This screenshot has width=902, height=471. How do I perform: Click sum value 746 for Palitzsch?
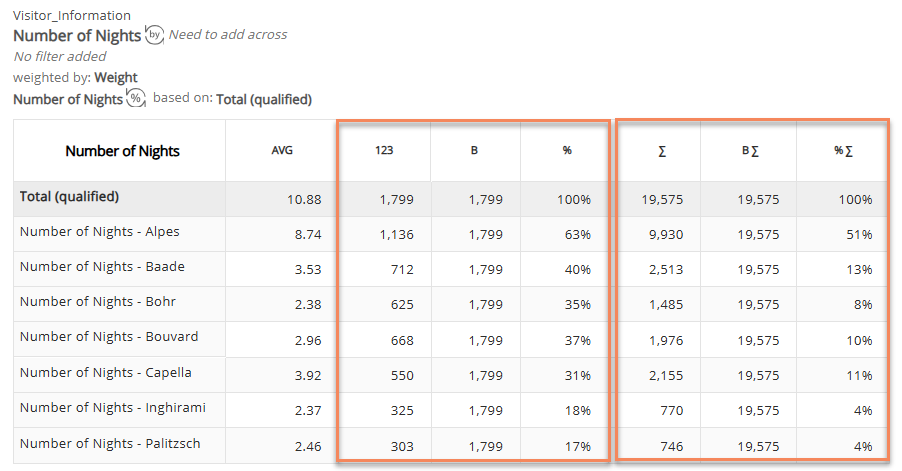pyautogui.click(x=672, y=446)
